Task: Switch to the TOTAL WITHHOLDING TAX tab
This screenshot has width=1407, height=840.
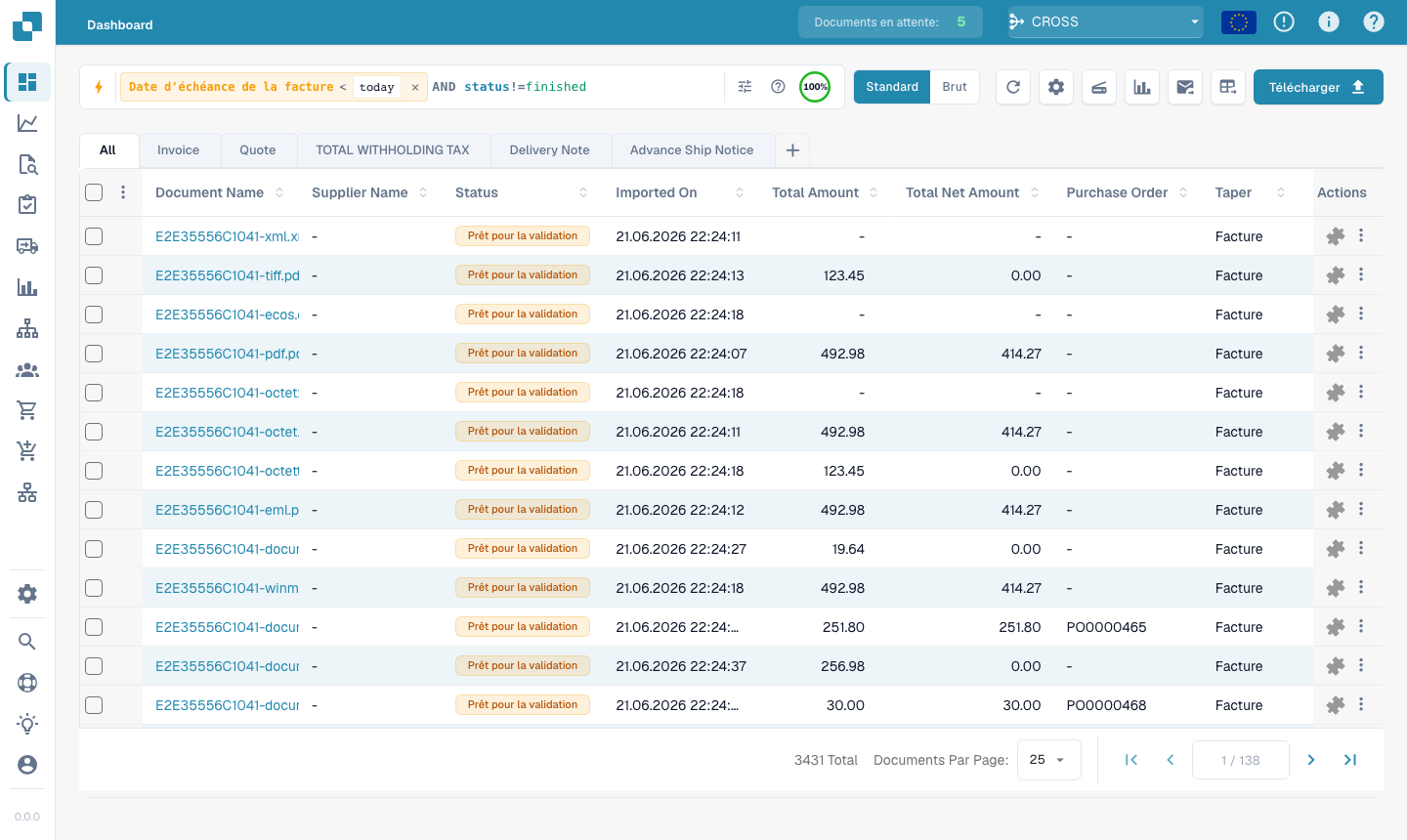Action: pyautogui.click(x=393, y=150)
